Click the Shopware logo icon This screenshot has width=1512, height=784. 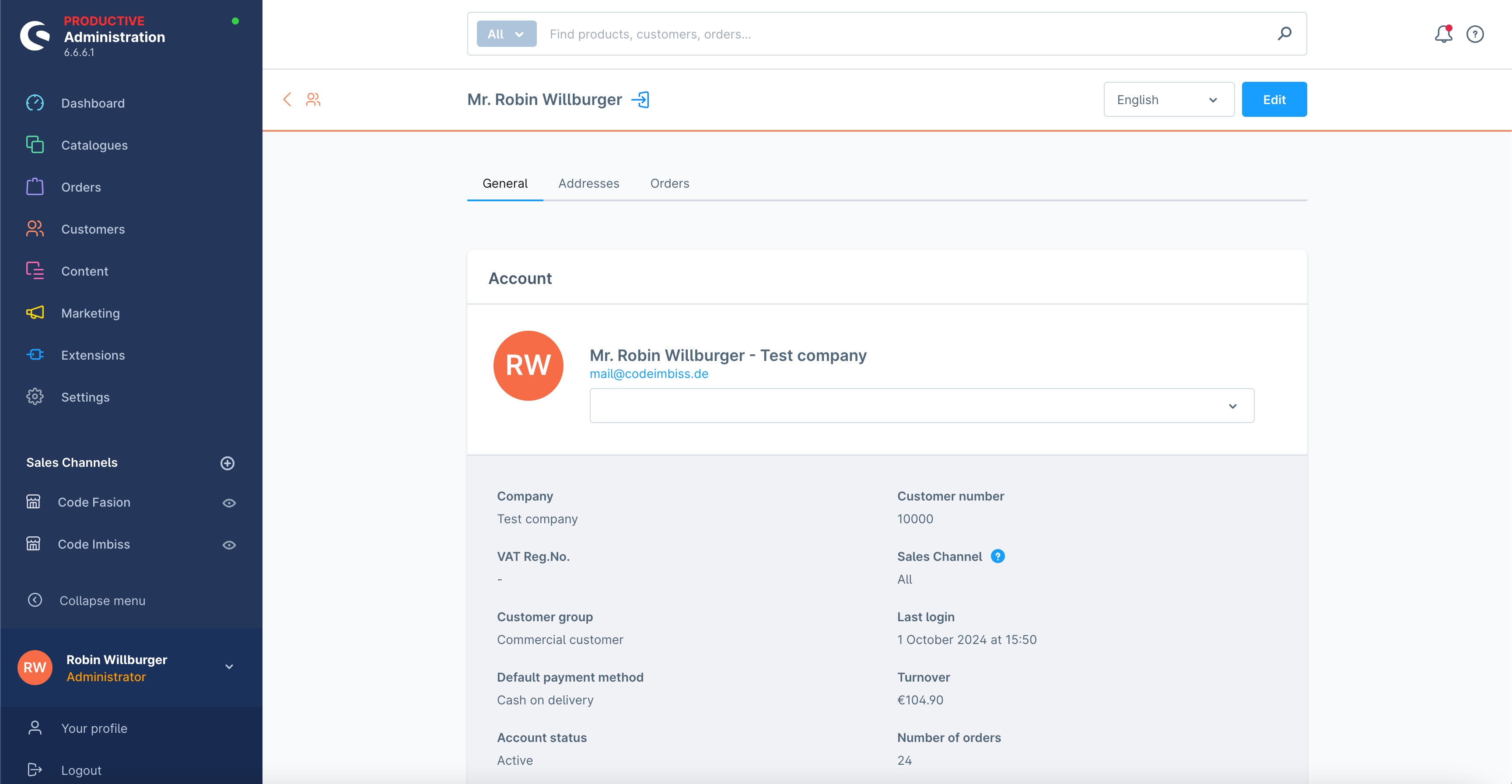point(35,36)
